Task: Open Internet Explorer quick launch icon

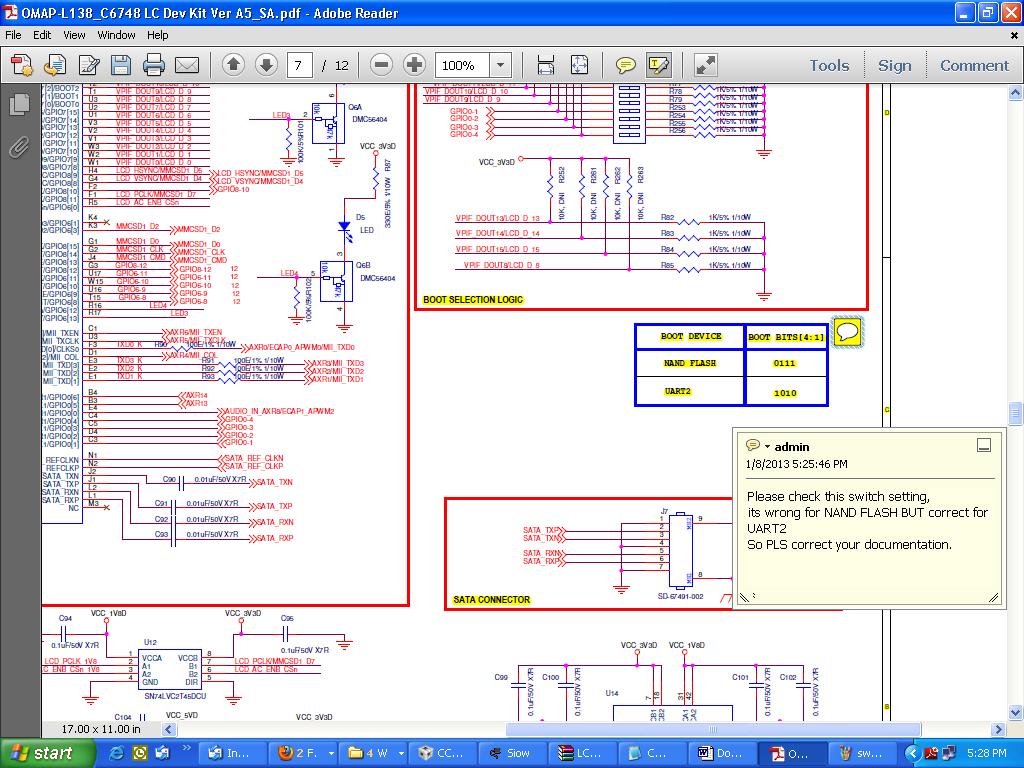Action: [117, 753]
